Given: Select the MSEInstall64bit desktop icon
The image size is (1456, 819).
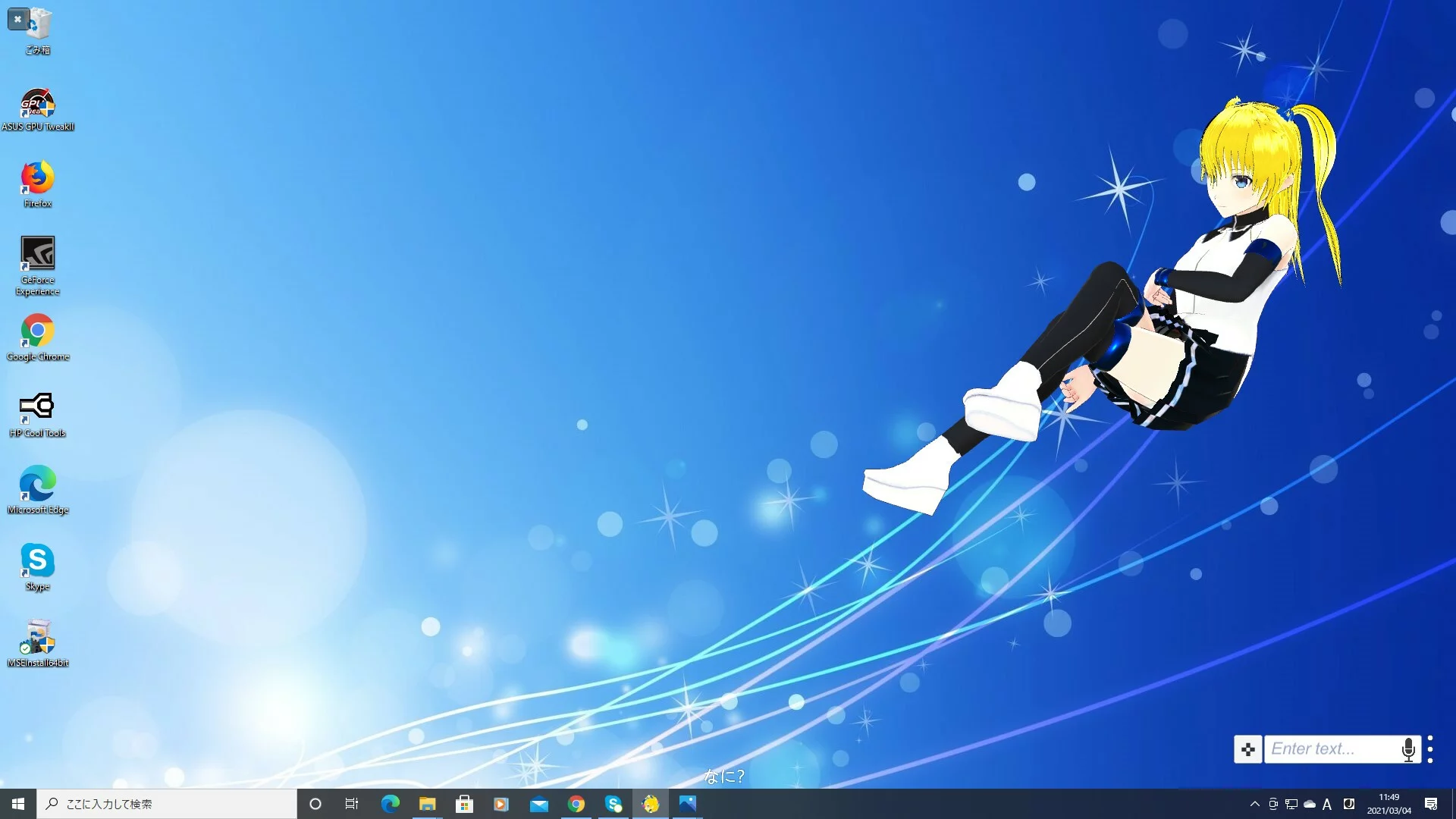Looking at the screenshot, I should [38, 644].
